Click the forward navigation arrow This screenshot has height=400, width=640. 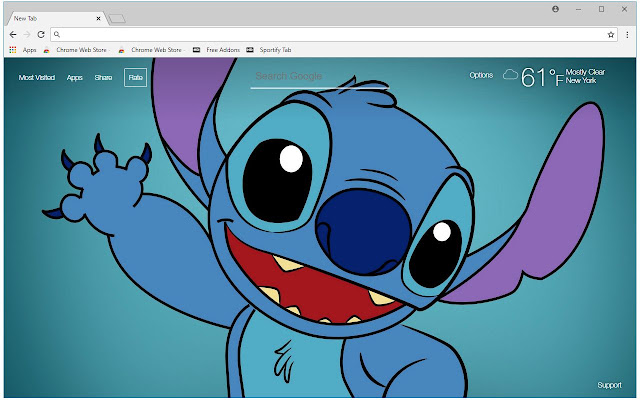coord(27,35)
